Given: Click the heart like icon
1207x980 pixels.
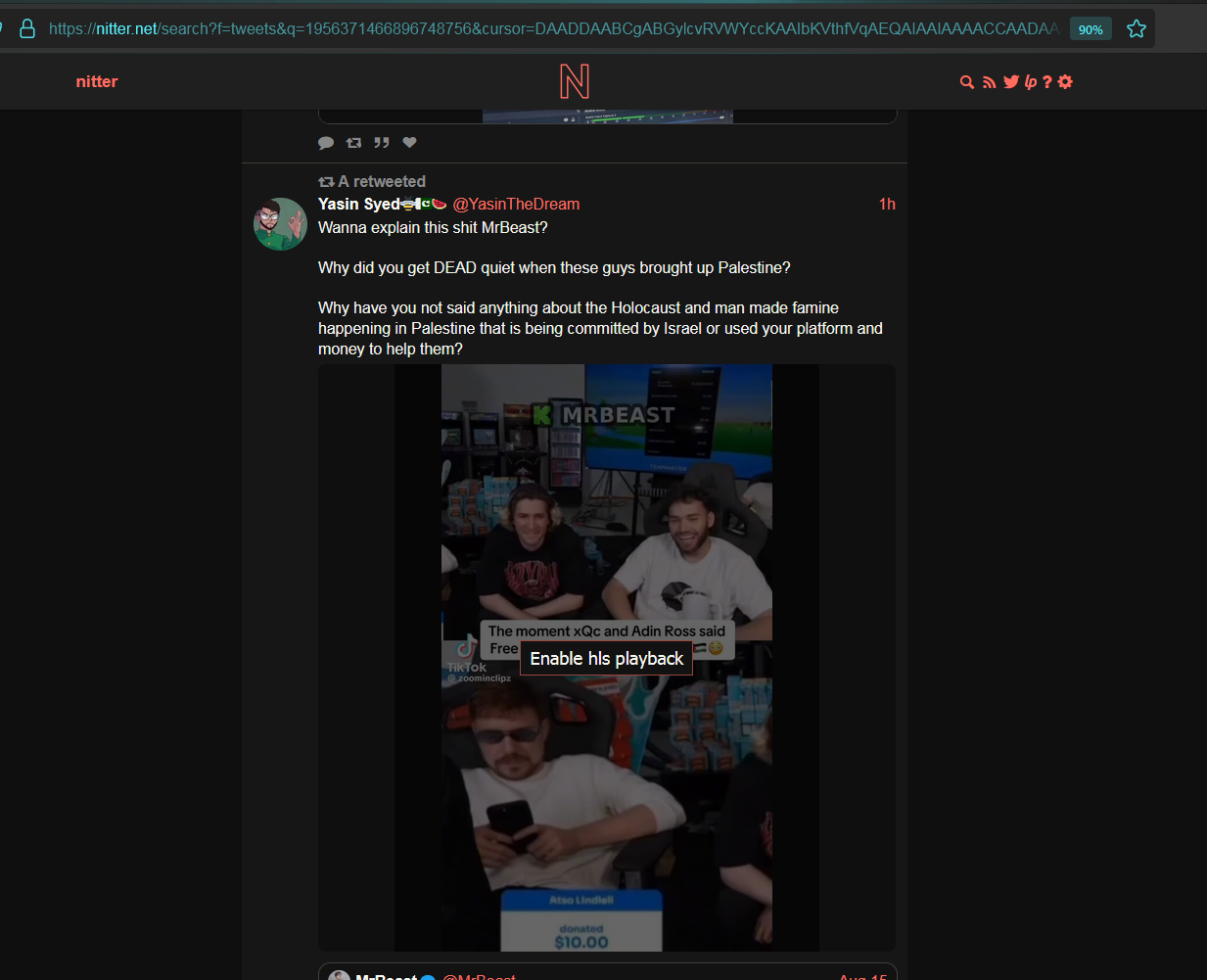Looking at the screenshot, I should 410,143.
